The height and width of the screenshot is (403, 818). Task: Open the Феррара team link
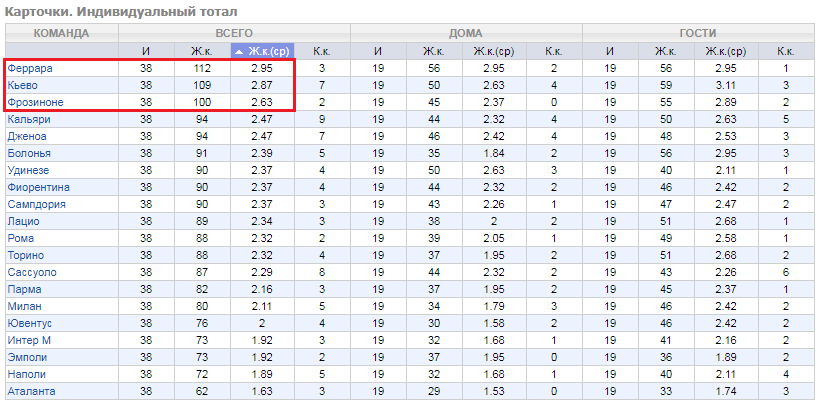pos(30,68)
